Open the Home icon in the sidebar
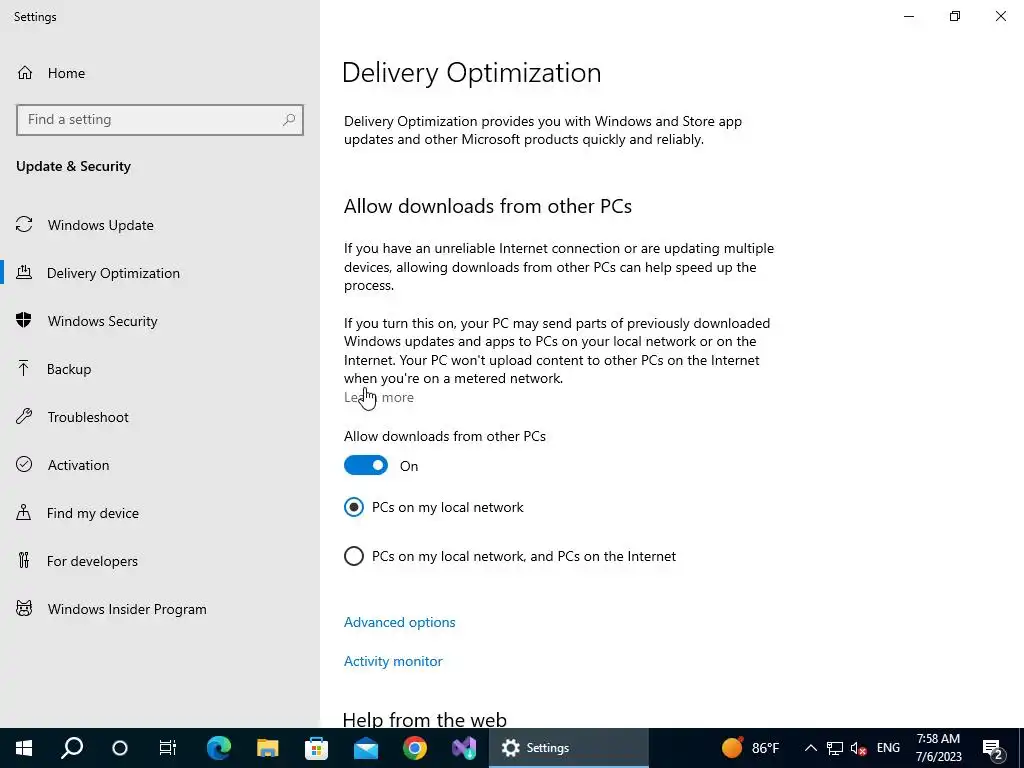 click(x=25, y=72)
